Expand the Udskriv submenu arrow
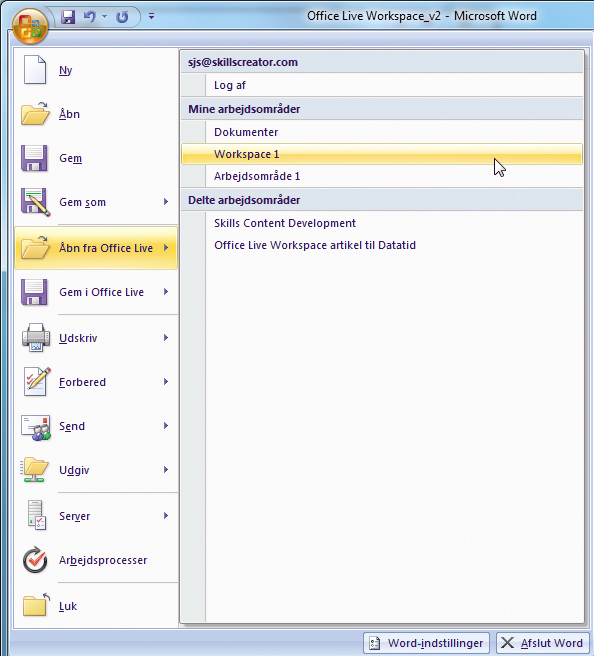The image size is (594, 656). coord(166,337)
